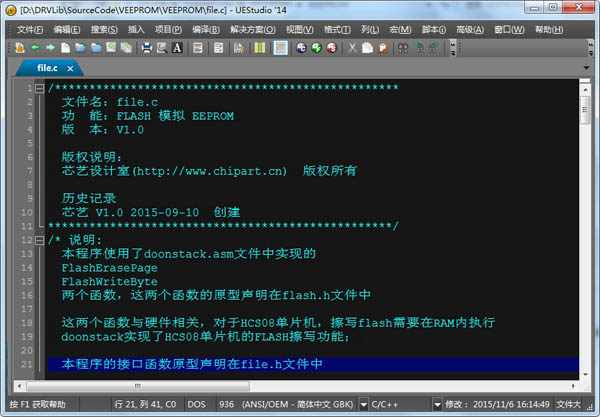This screenshot has height=417, width=600.
Task: Click the first blue open folder icon
Action: (x=80, y=48)
